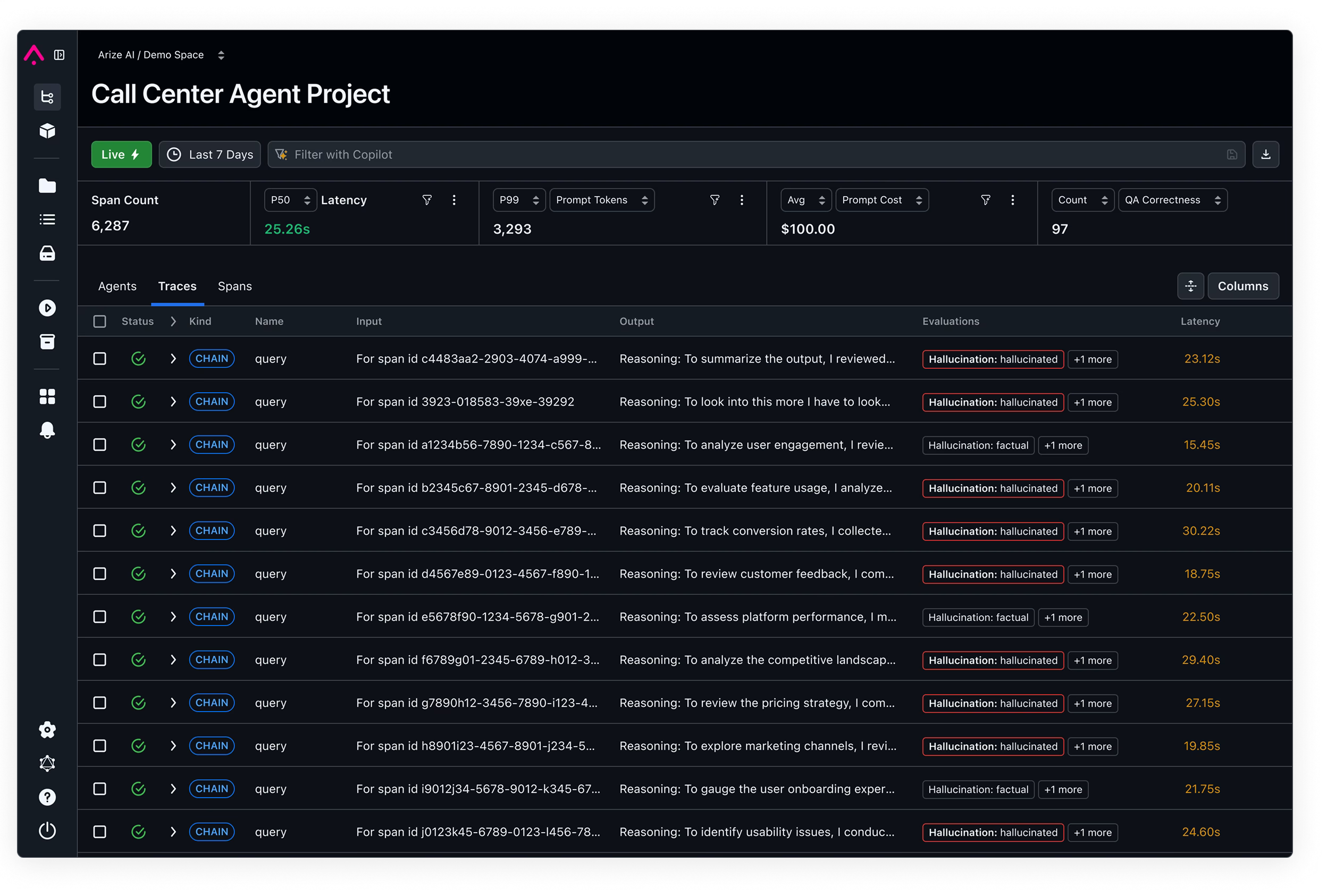Switch to the Agents tab
Viewport: 1327px width, 896px height.
[x=117, y=286]
